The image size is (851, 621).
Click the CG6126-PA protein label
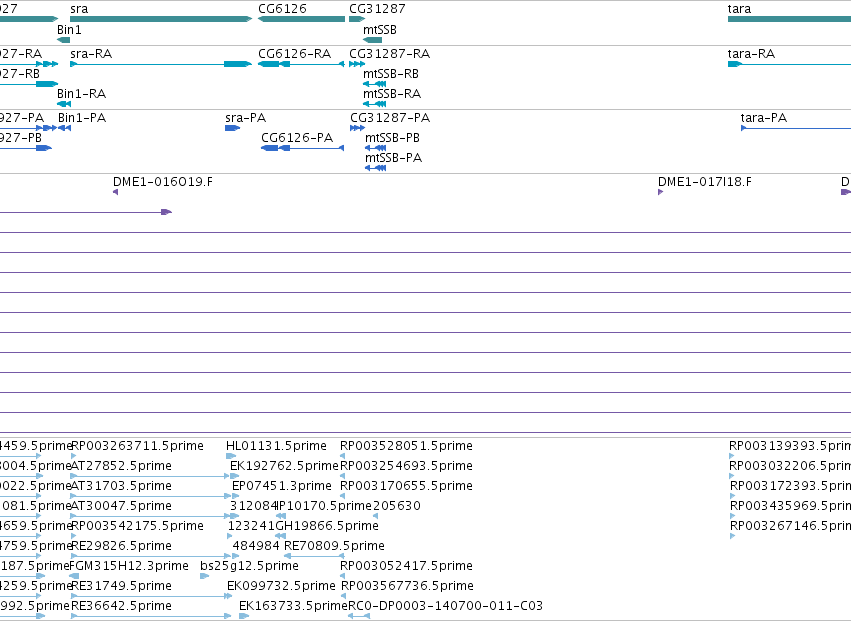tap(297, 138)
